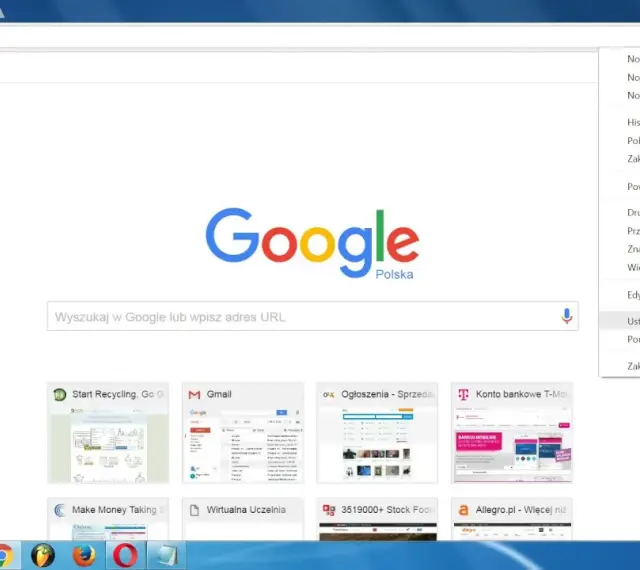Focus the Google search box
This screenshot has width=640, height=570.
pos(313,316)
